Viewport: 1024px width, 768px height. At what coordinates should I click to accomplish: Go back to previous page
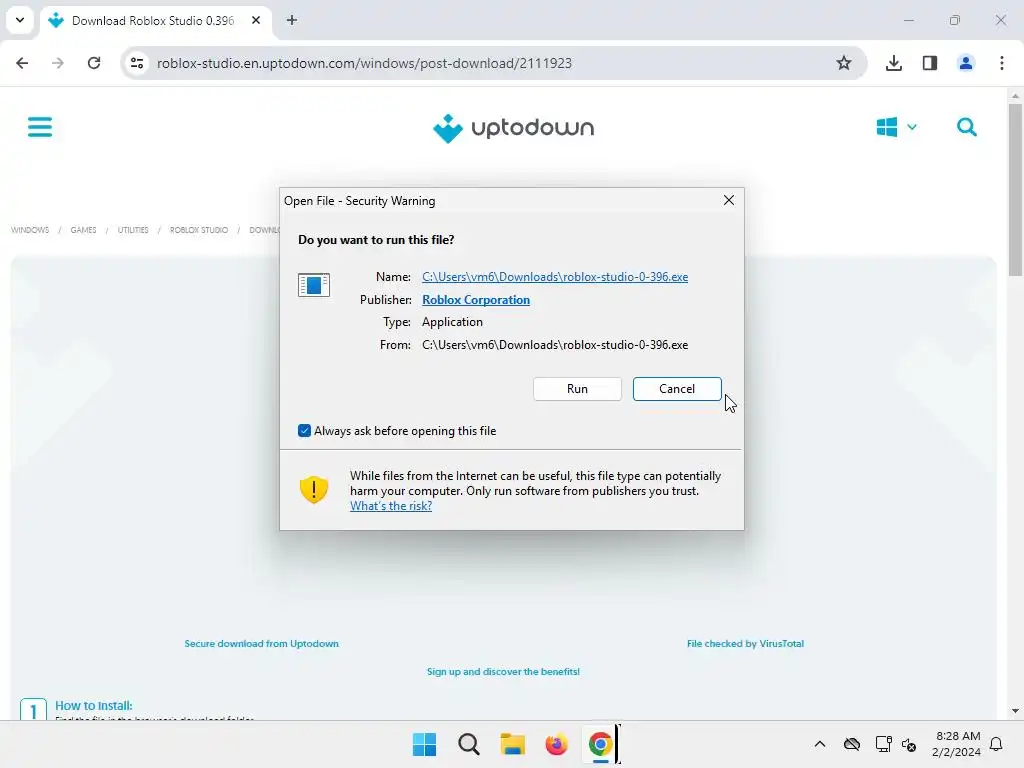click(22, 63)
